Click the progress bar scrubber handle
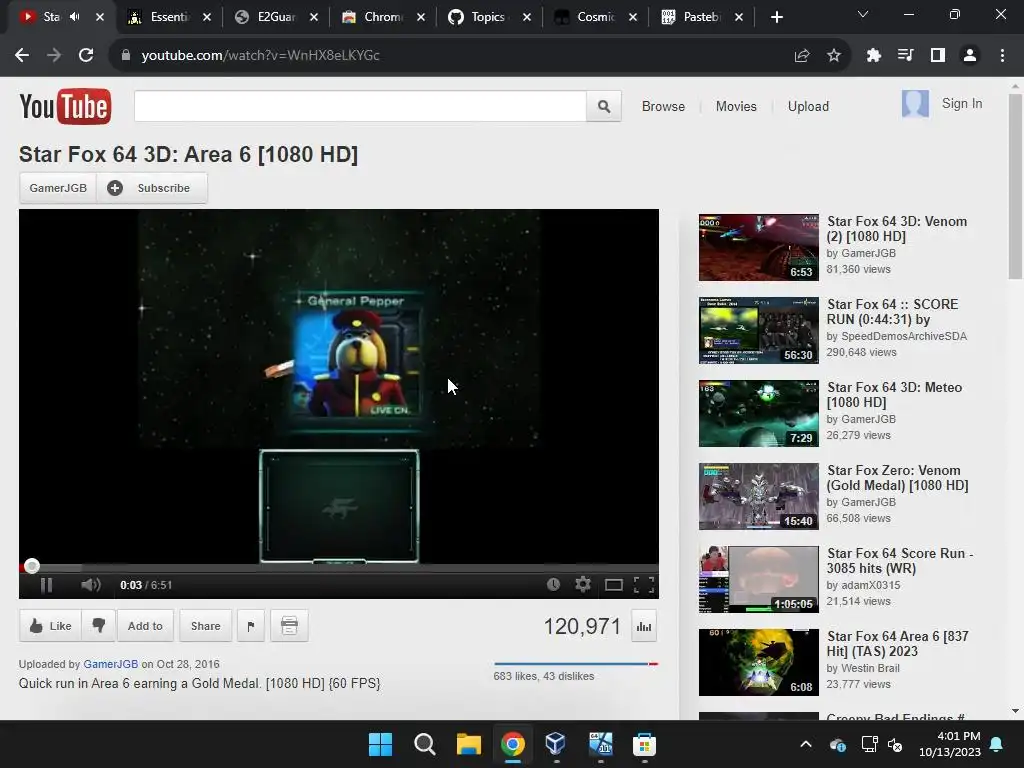The image size is (1024, 768). (31, 566)
